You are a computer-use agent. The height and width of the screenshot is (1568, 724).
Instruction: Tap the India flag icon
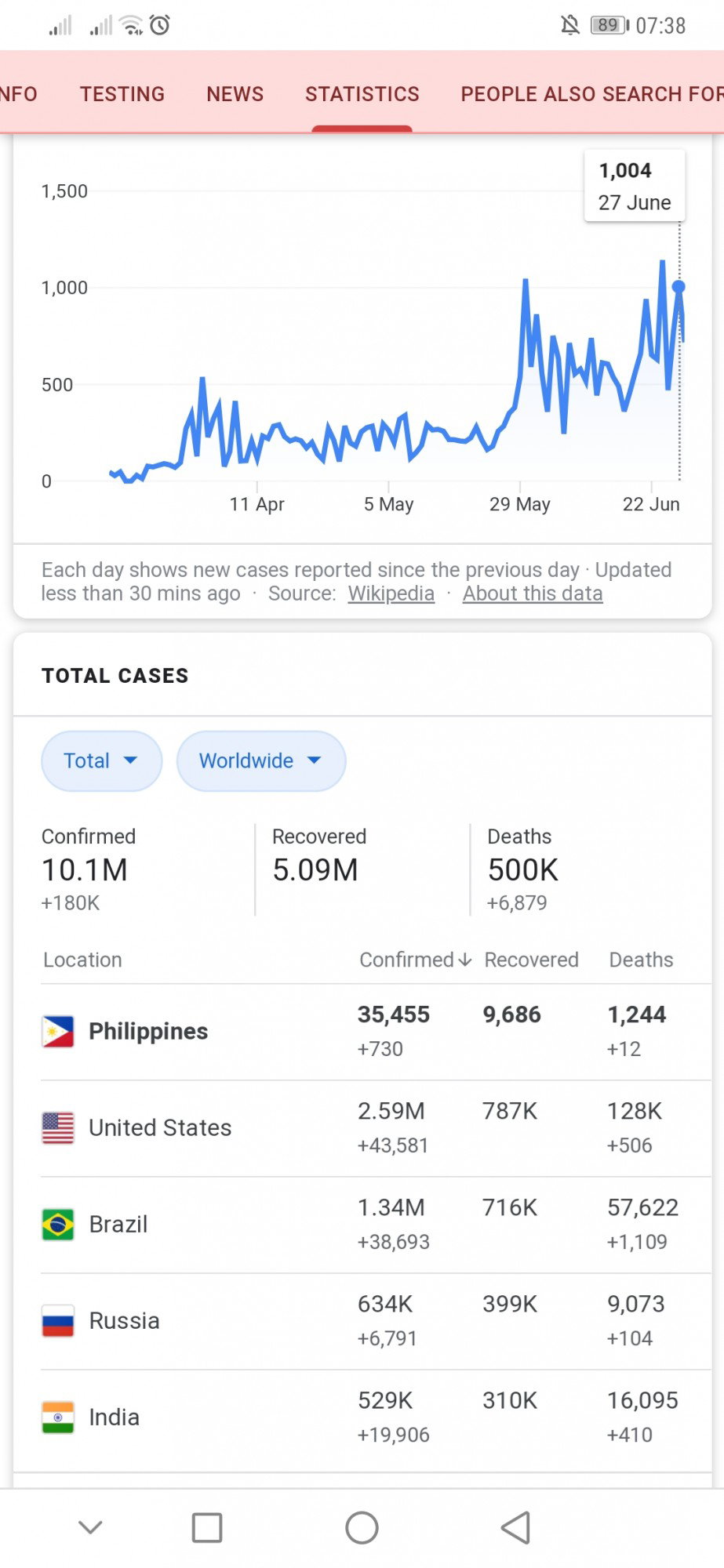point(58,1417)
